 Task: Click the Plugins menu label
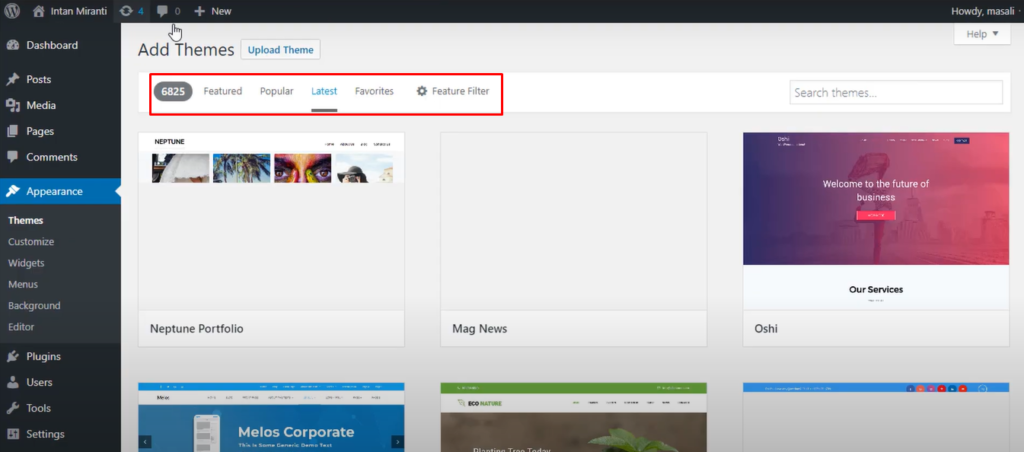44,357
